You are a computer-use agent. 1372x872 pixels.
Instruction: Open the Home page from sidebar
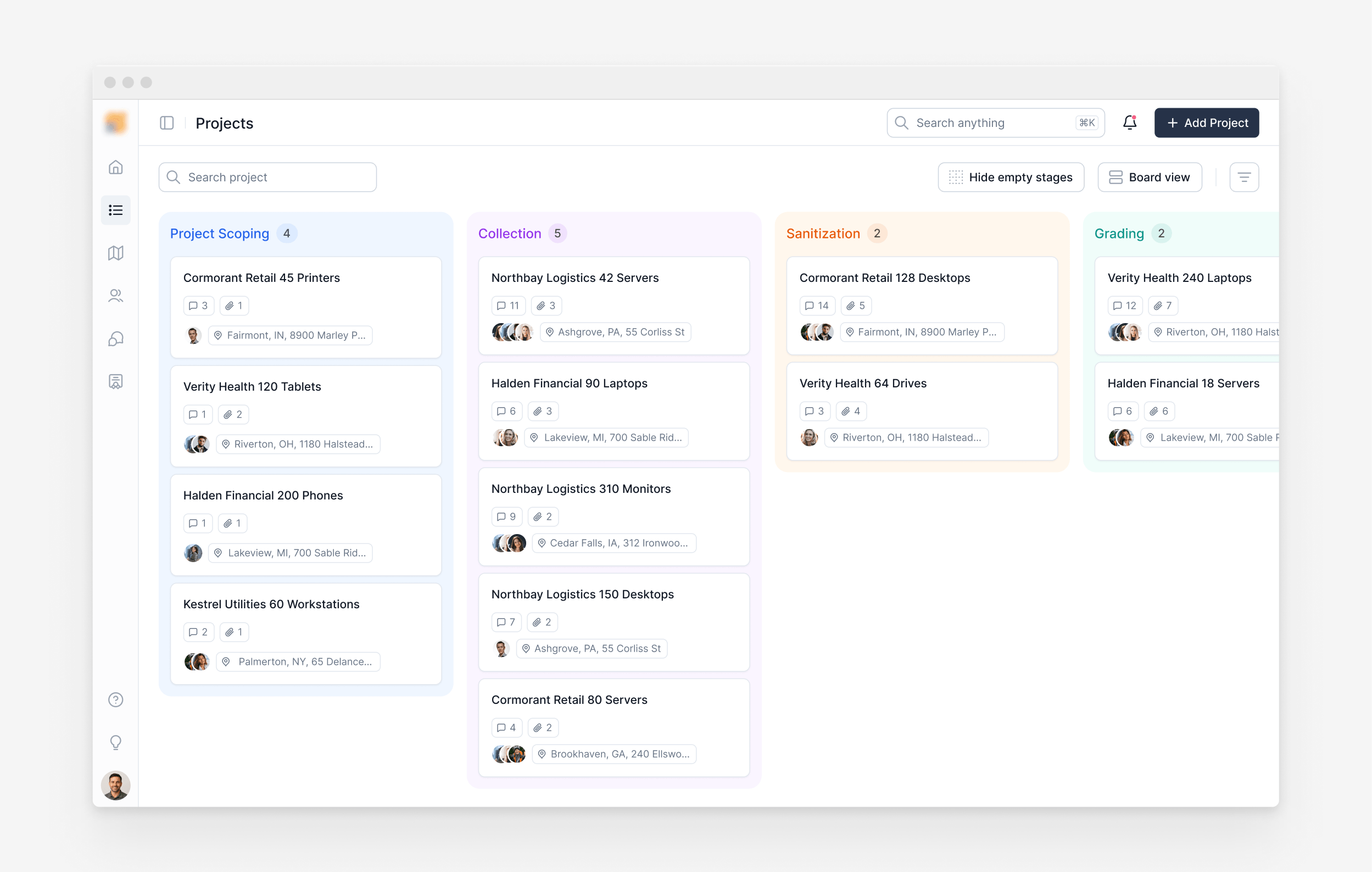click(x=116, y=167)
